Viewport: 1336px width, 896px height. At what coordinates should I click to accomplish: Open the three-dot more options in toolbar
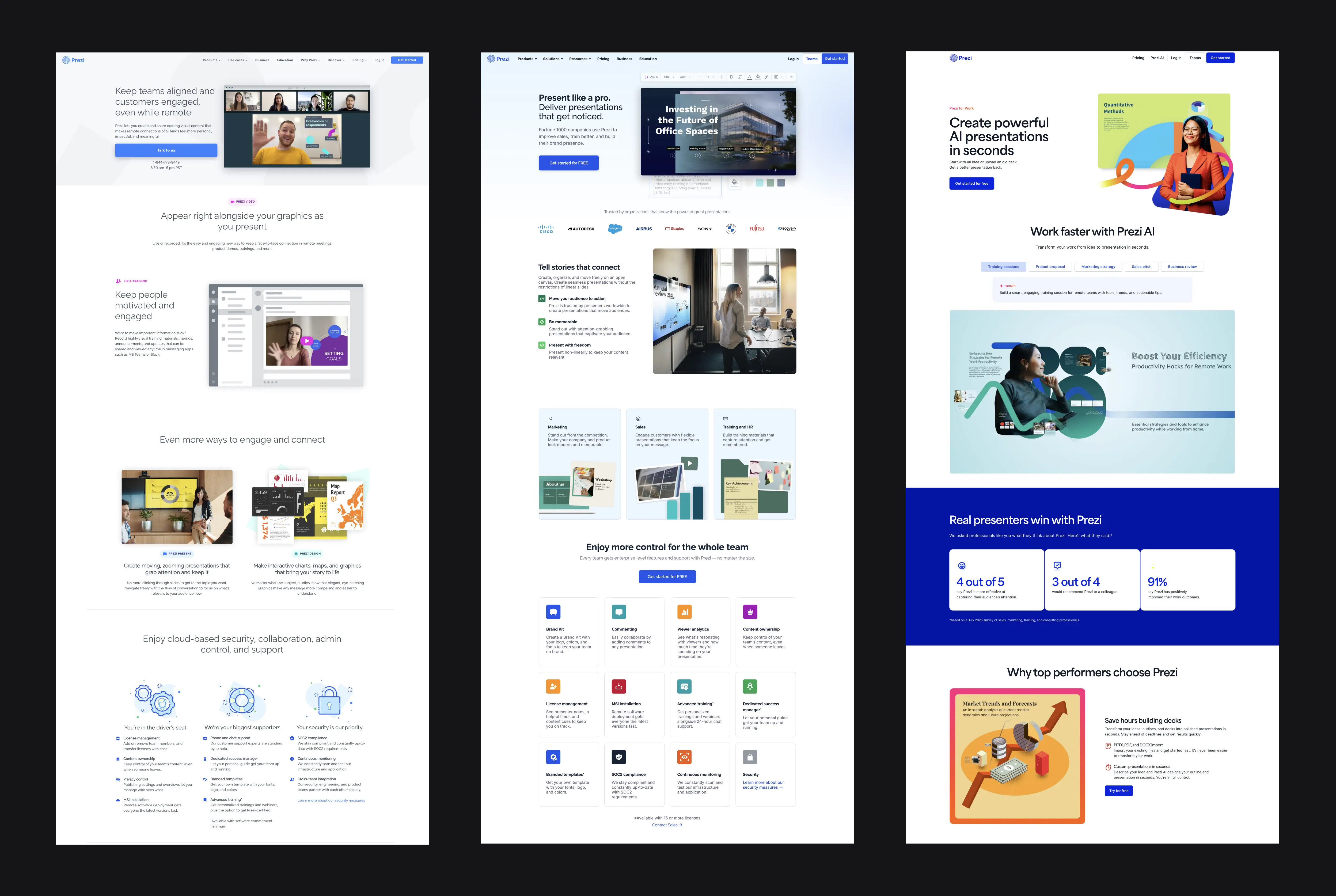[x=791, y=77]
